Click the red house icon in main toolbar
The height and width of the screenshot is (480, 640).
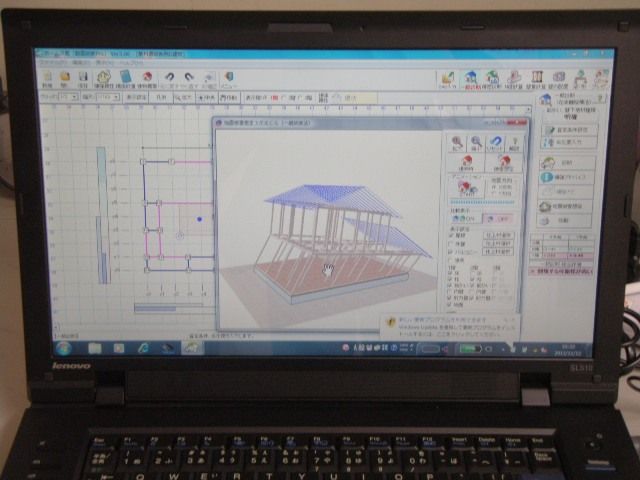(x=147, y=78)
